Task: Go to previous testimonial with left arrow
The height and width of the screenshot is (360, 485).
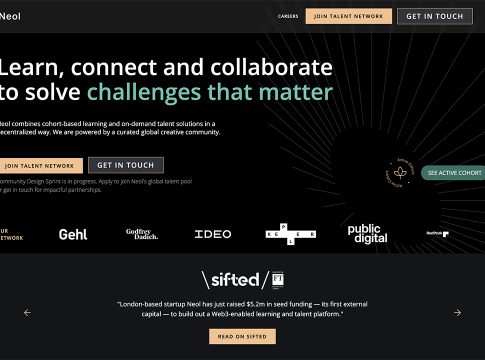Action: pyautogui.click(x=27, y=312)
